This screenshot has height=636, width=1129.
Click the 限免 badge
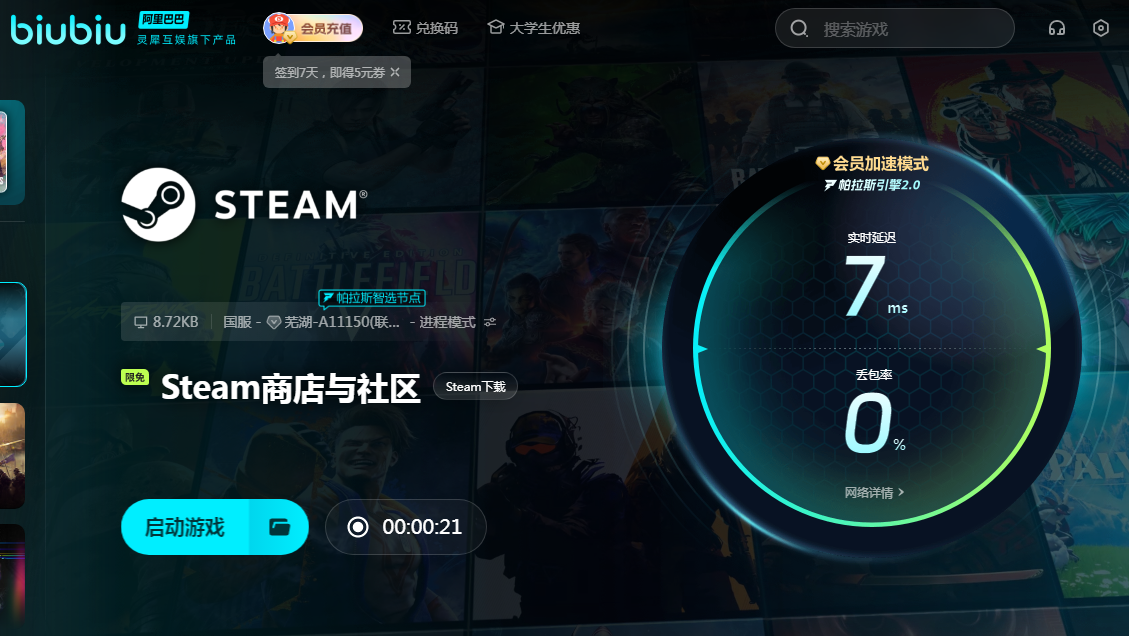tap(135, 377)
